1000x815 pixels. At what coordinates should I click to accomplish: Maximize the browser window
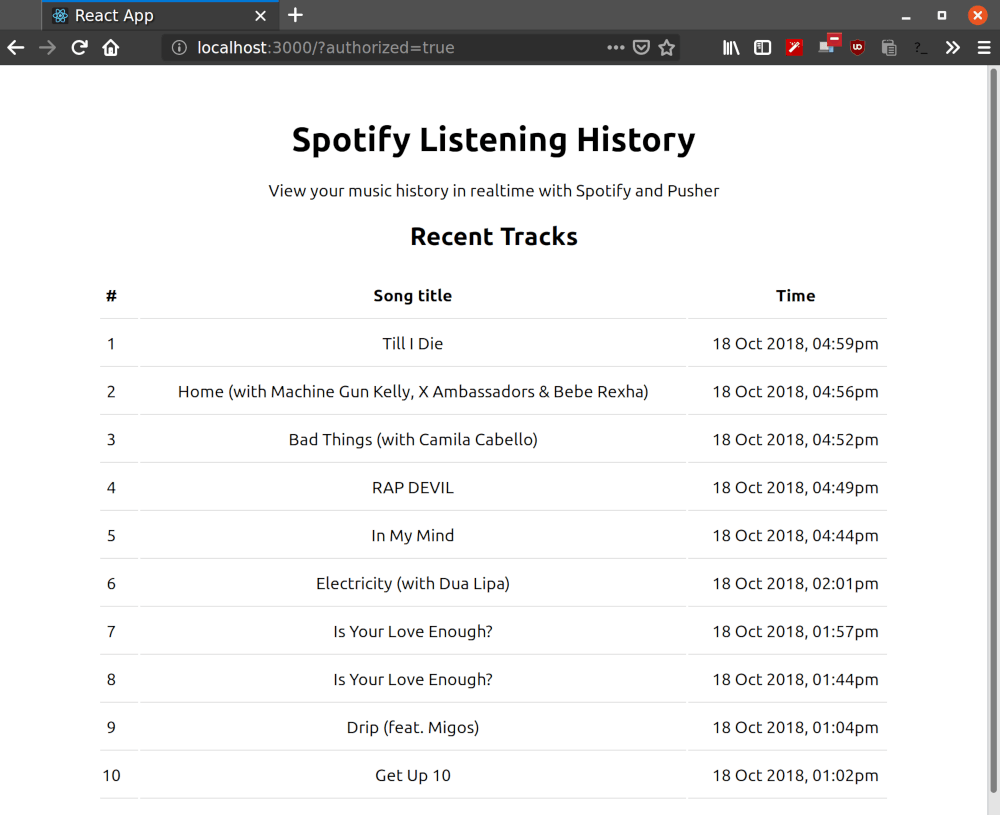click(941, 15)
